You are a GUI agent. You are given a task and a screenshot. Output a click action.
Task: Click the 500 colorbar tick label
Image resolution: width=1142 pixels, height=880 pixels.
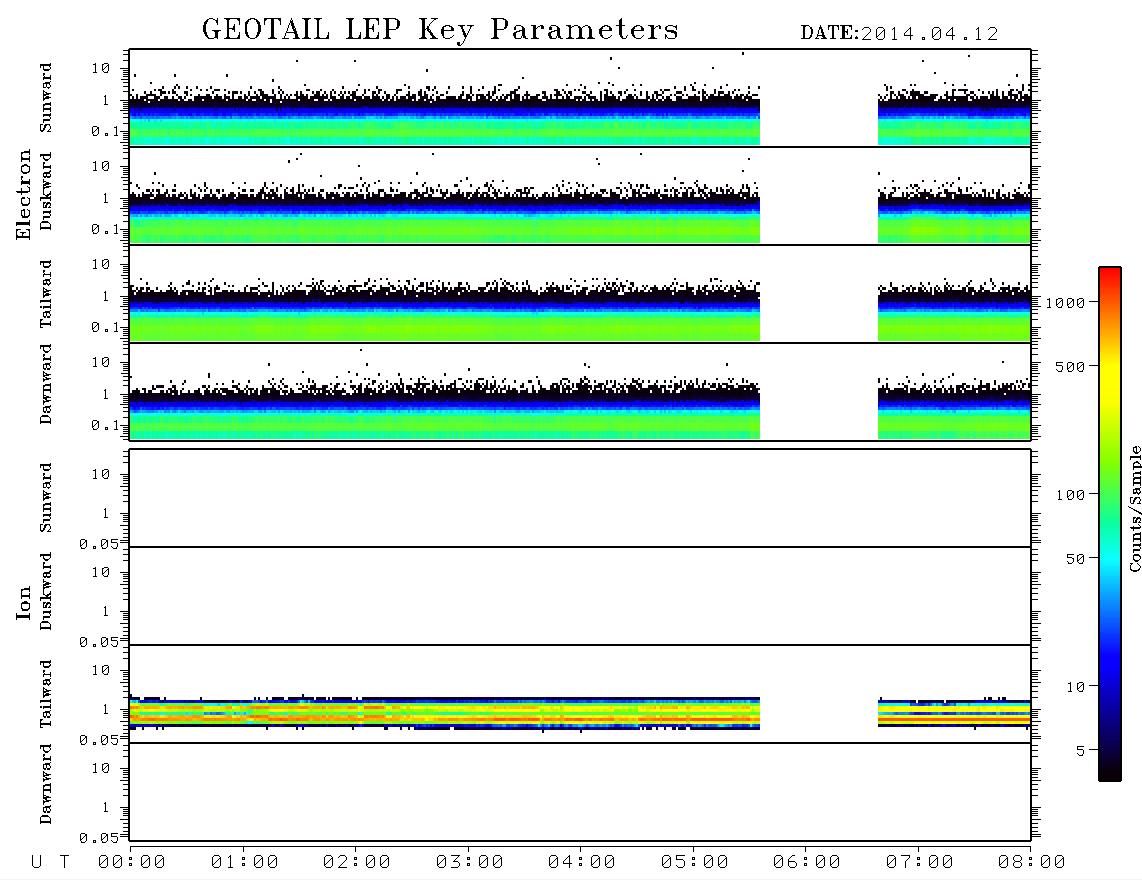(x=1071, y=367)
